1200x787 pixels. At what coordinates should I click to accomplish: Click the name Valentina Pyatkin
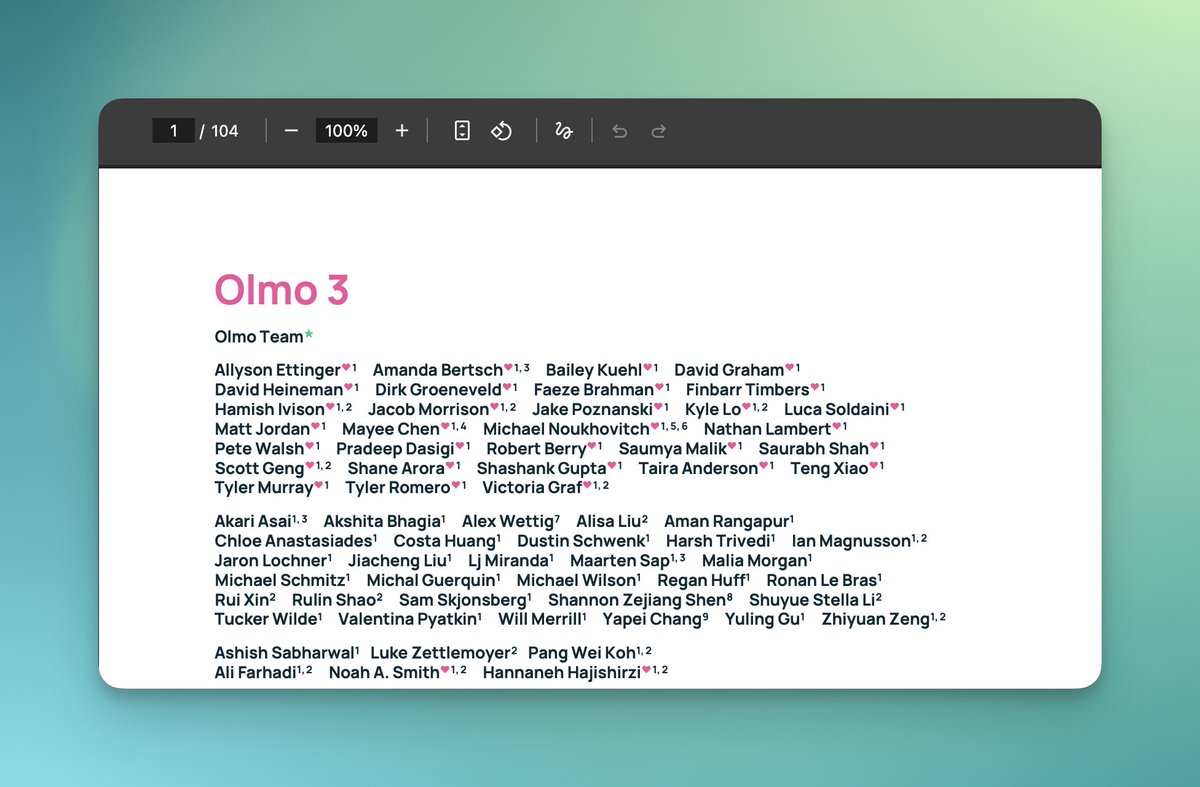(x=407, y=619)
